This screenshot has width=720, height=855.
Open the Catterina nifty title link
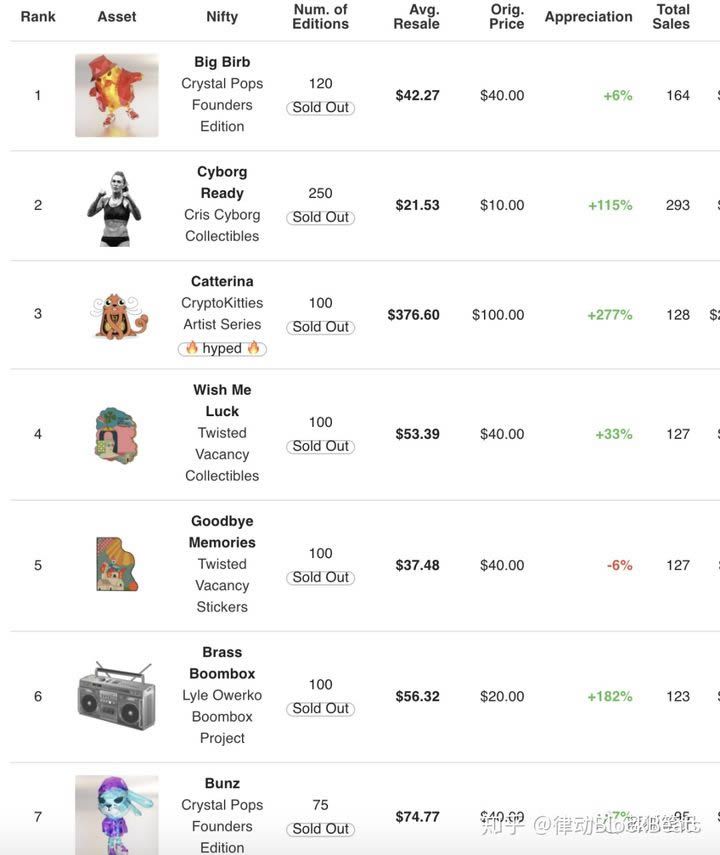[x=222, y=281]
